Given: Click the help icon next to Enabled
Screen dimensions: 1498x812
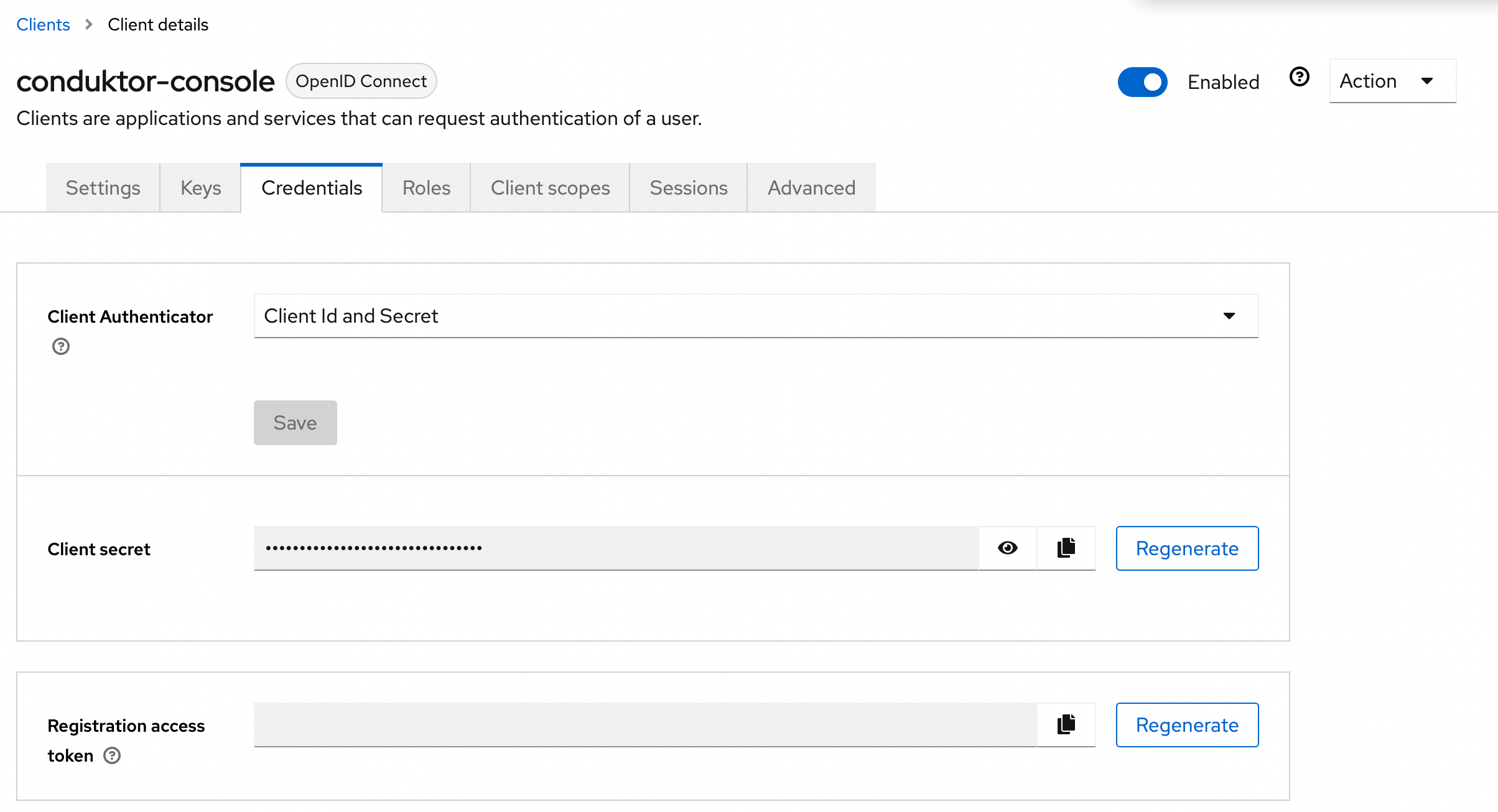Looking at the screenshot, I should tap(1299, 77).
